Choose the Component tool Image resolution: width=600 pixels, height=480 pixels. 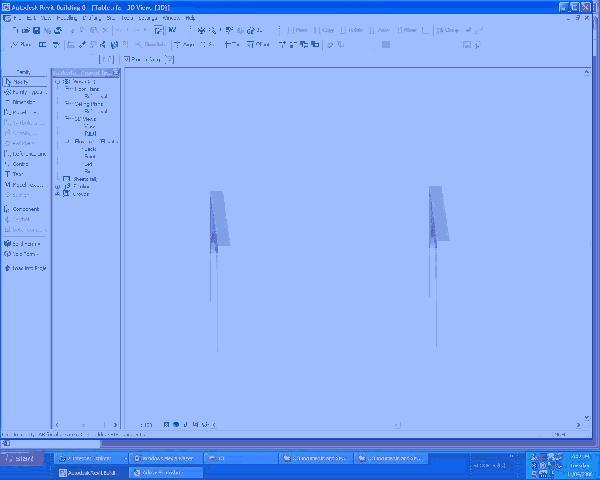[x=25, y=209]
